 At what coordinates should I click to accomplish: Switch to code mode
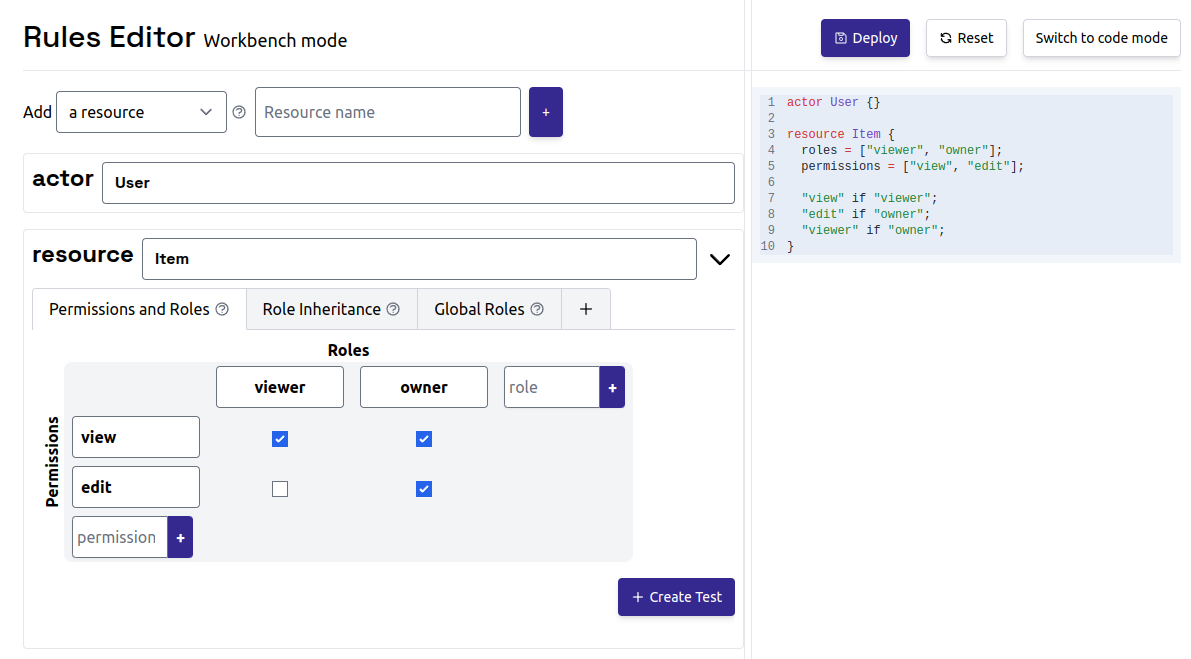coord(1101,38)
